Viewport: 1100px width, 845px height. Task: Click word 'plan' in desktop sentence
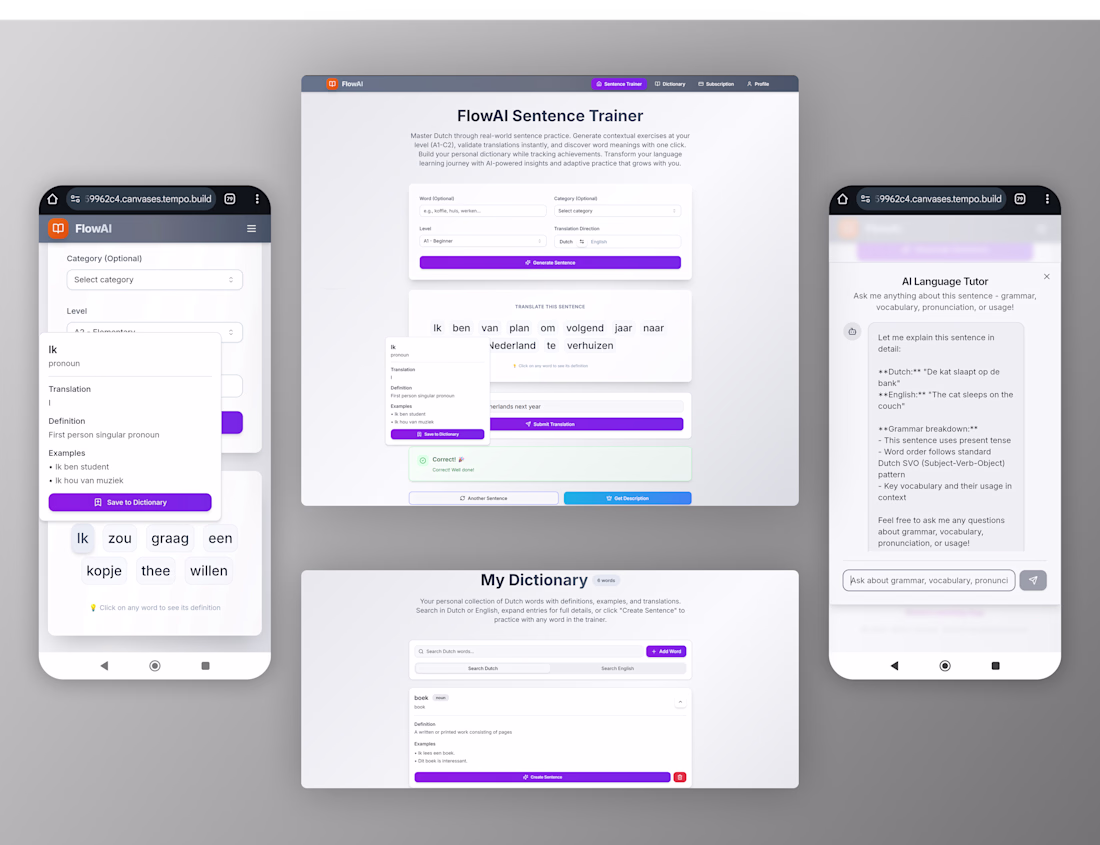coord(519,328)
